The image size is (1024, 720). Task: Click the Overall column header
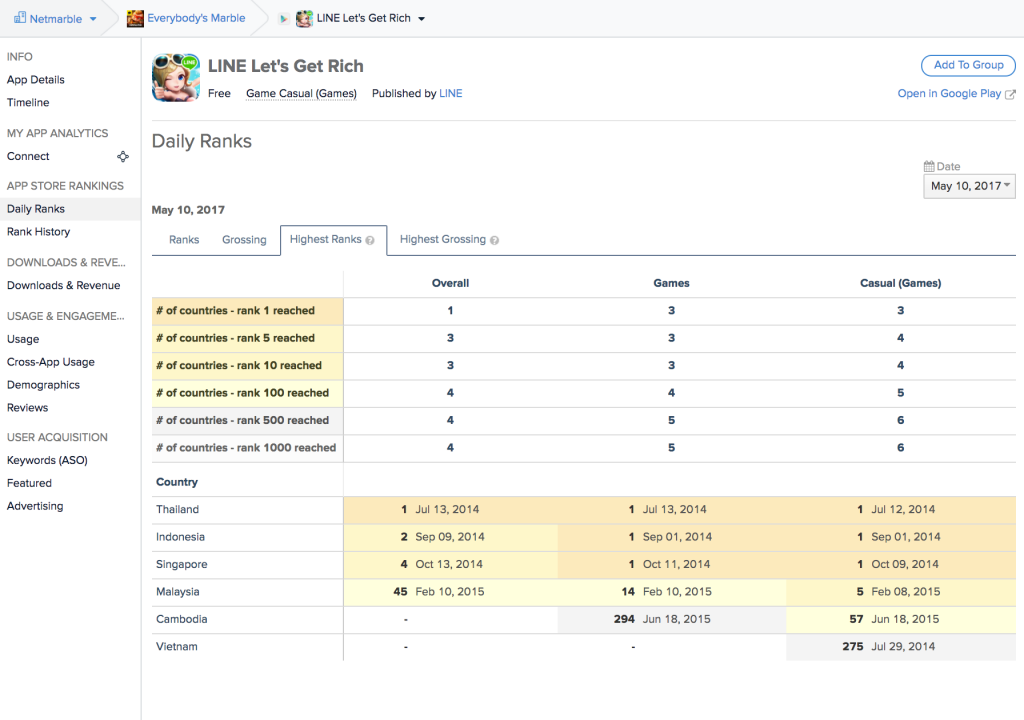coord(451,283)
